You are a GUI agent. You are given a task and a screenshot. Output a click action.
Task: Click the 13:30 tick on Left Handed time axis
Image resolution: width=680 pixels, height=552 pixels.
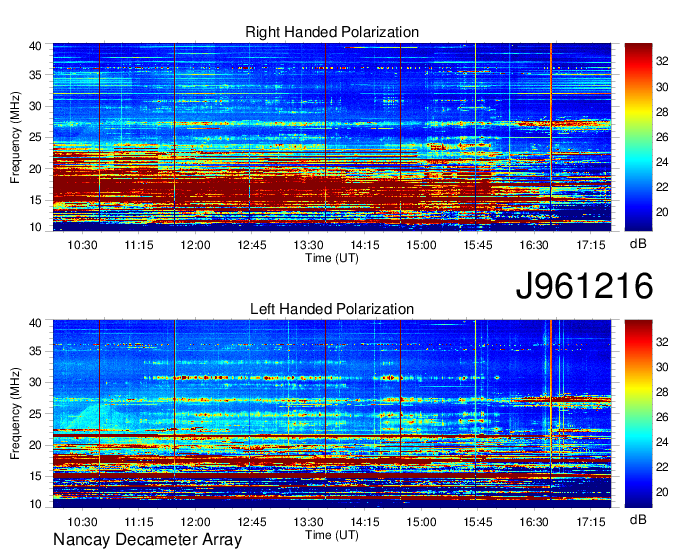pos(308,522)
